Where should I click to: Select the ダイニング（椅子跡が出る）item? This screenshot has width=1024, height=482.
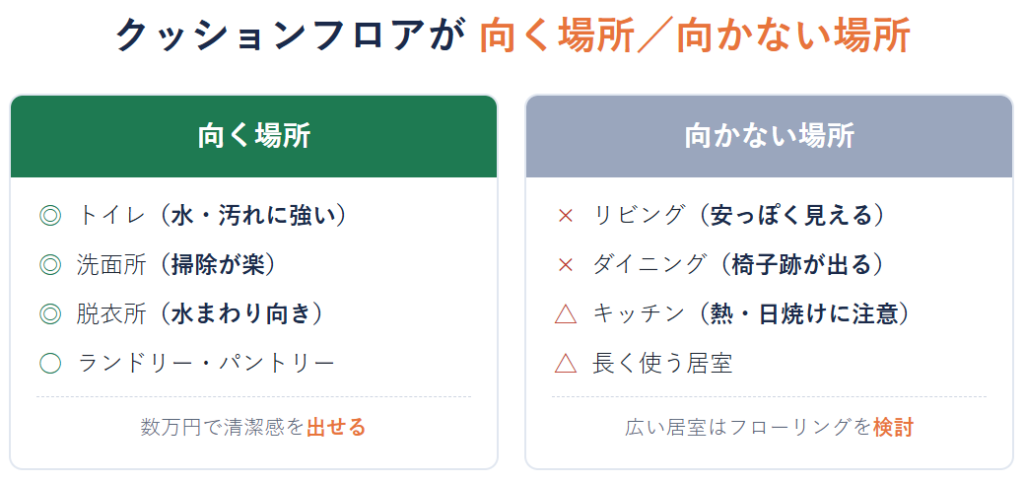[x=739, y=265]
